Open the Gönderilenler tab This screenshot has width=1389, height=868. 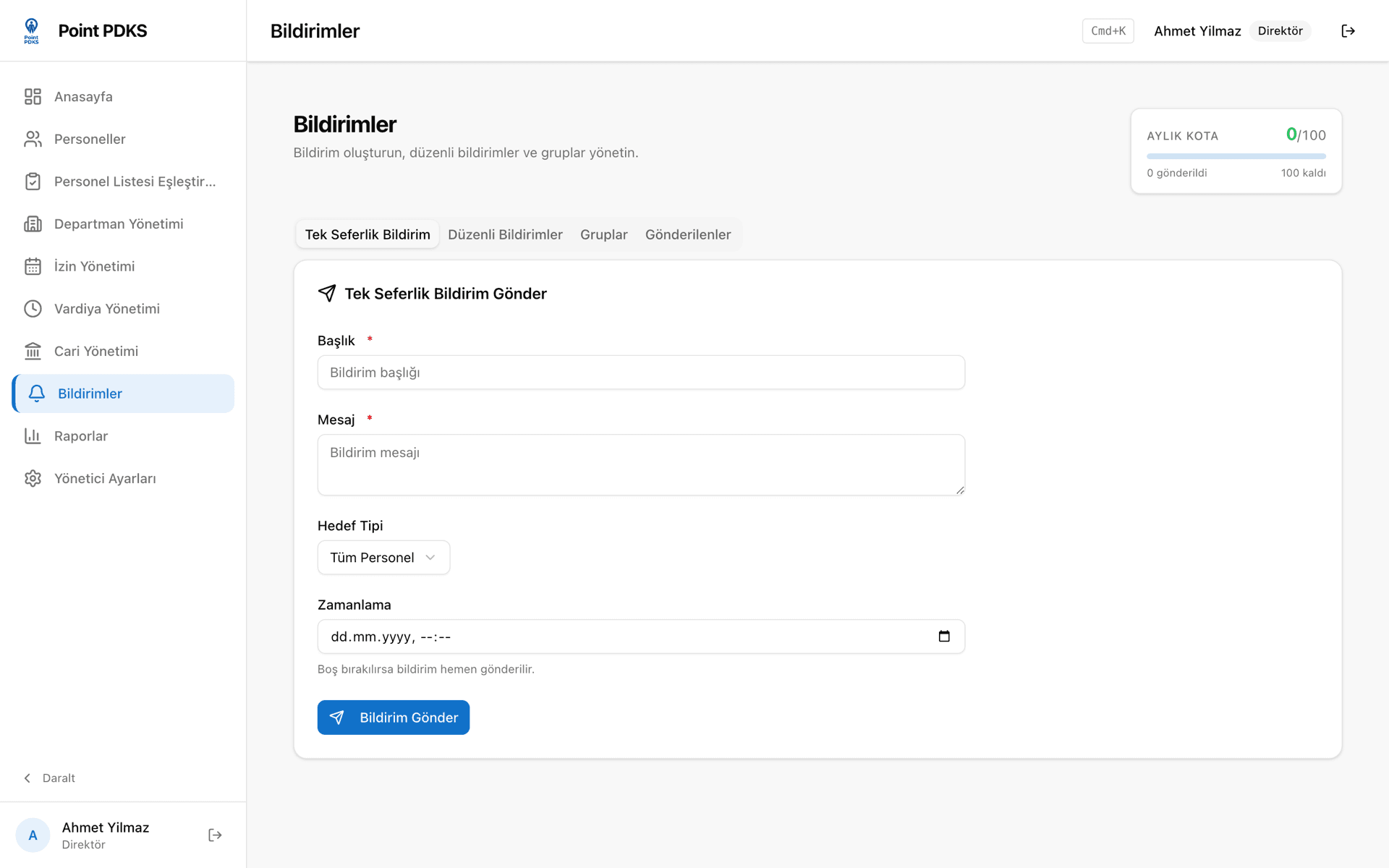click(688, 234)
